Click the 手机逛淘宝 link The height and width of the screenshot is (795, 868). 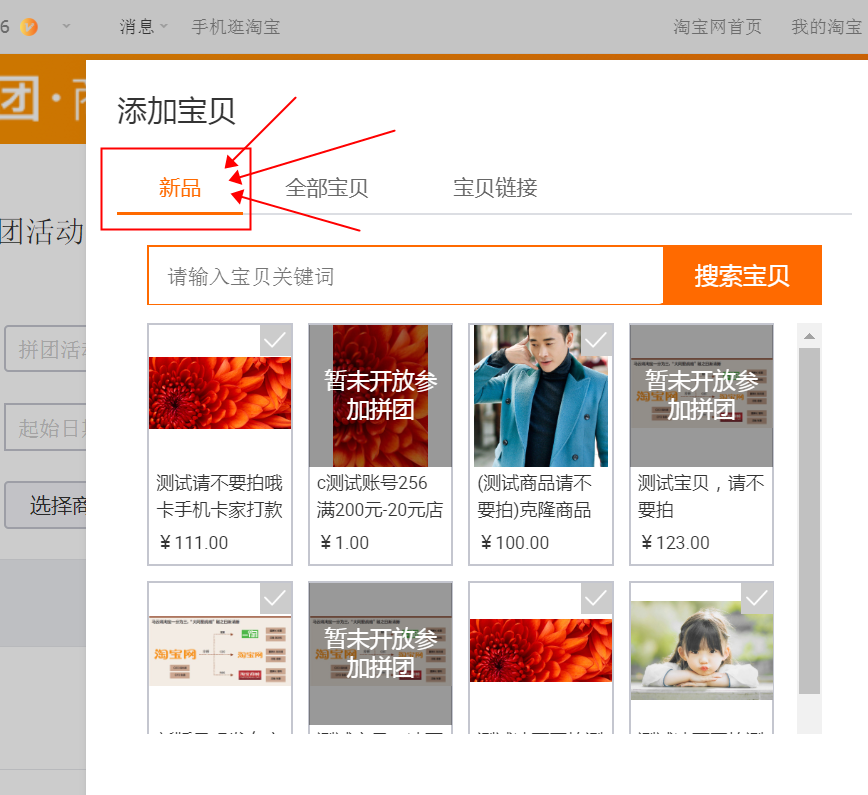click(x=235, y=27)
